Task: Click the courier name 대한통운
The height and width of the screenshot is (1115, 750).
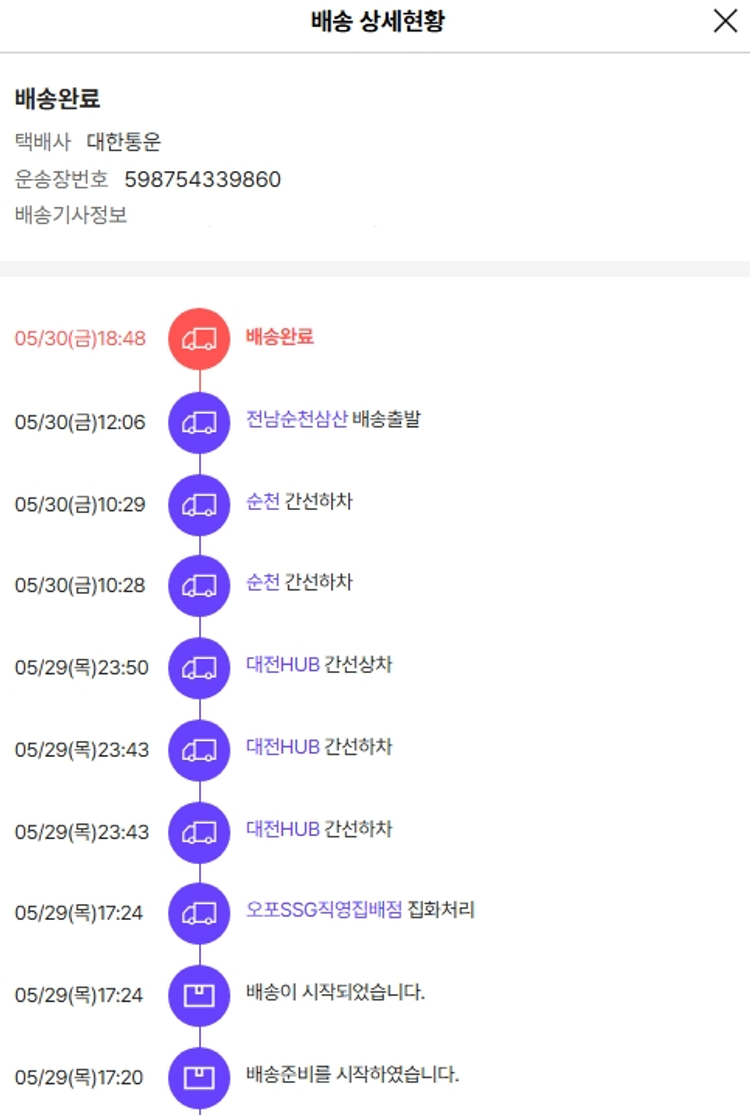Action: tap(124, 142)
